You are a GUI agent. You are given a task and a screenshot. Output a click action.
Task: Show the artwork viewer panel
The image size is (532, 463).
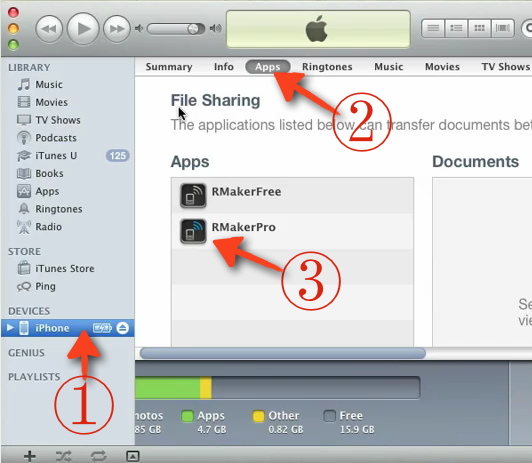click(x=133, y=456)
